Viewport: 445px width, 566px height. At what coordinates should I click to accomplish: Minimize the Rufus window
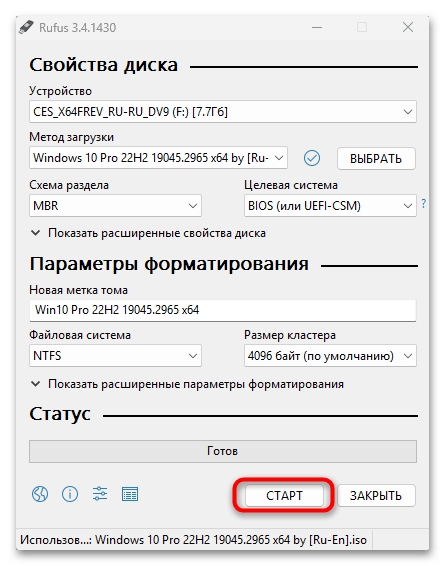(317, 27)
